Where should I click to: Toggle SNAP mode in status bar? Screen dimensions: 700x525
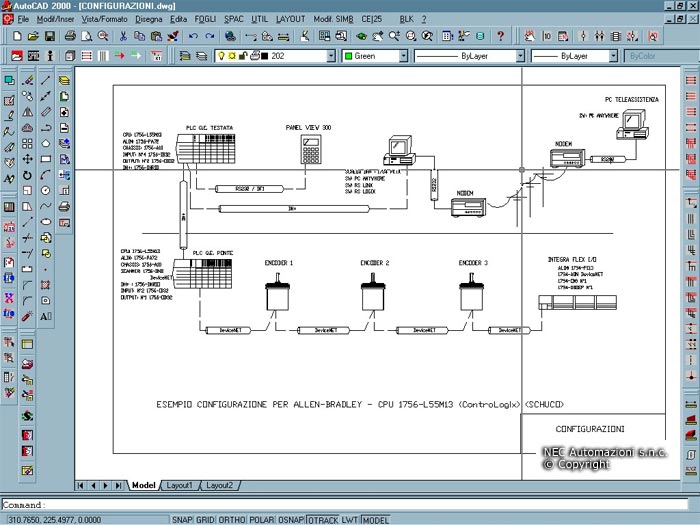[182, 520]
